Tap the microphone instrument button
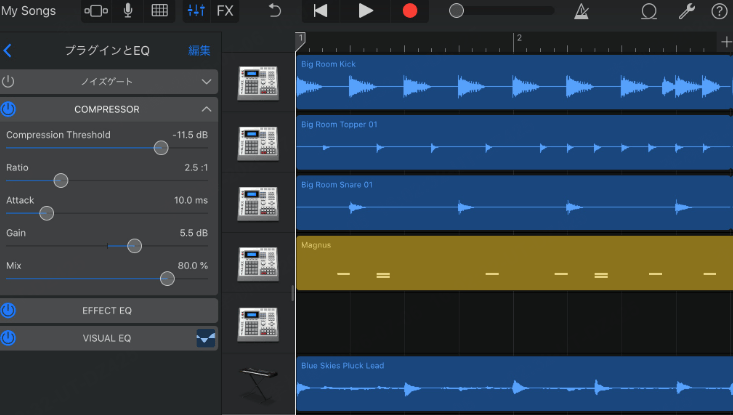 (x=128, y=11)
